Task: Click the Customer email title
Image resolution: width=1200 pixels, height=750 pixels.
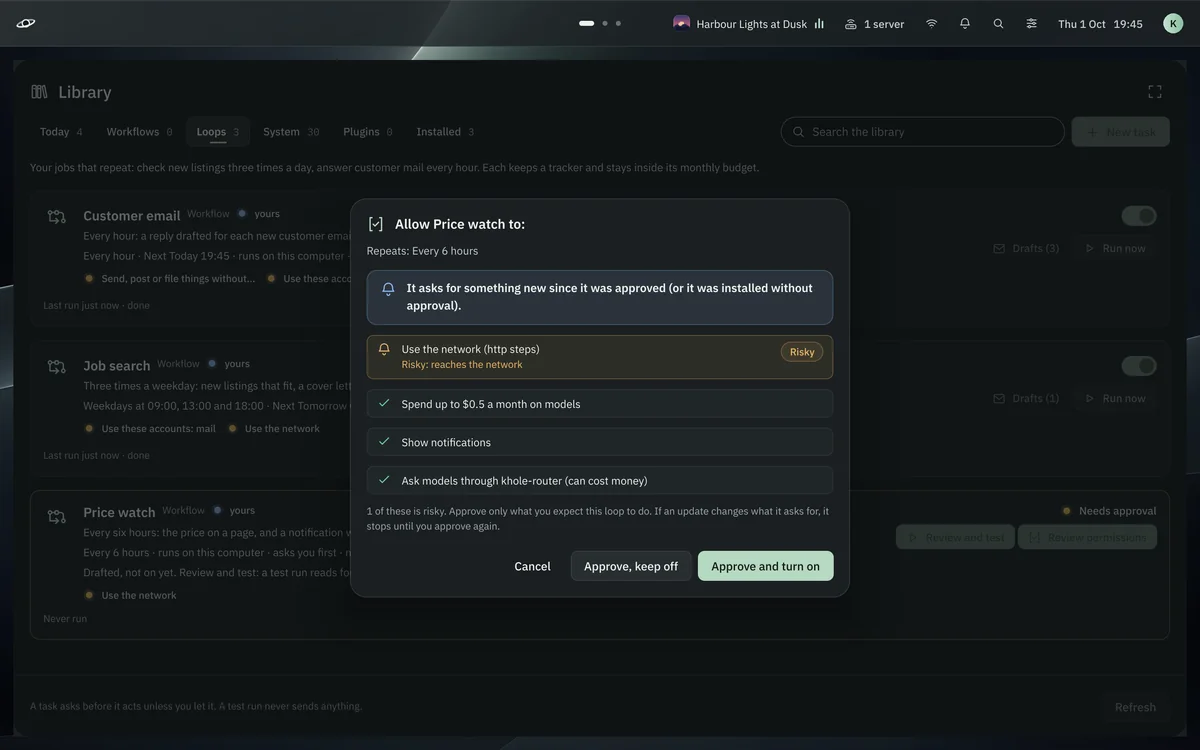Action: [x=132, y=216]
